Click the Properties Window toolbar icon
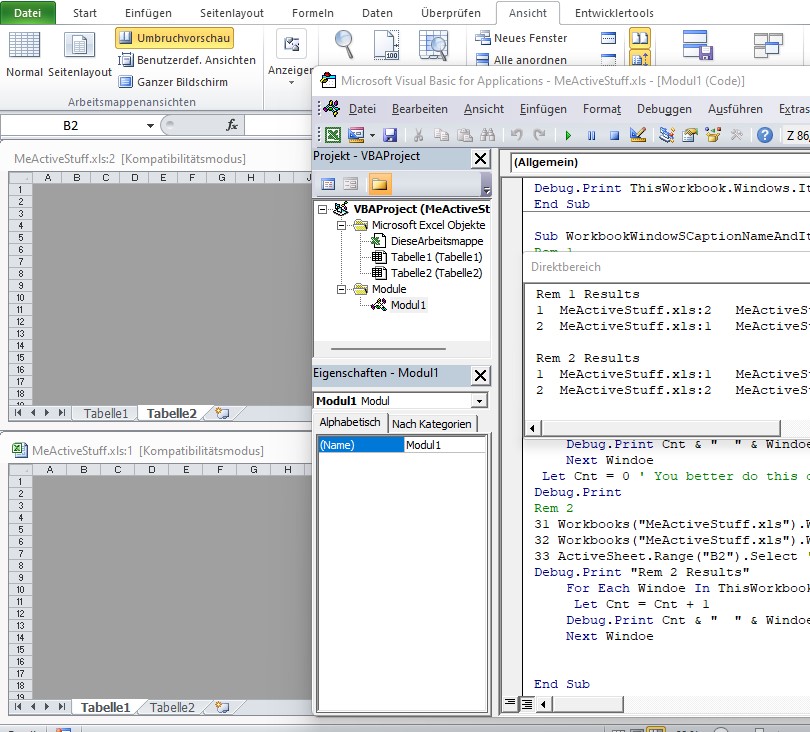Image resolution: width=810 pixels, height=732 pixels. coord(690,135)
